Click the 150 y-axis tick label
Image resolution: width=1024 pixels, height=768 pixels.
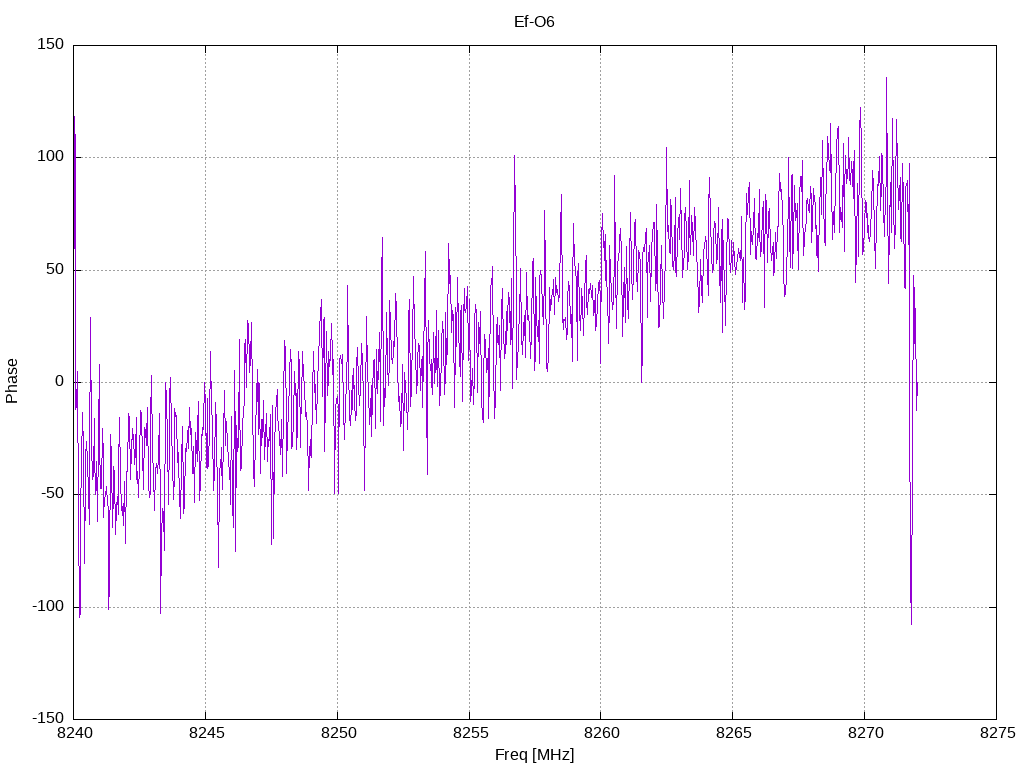coord(51,44)
